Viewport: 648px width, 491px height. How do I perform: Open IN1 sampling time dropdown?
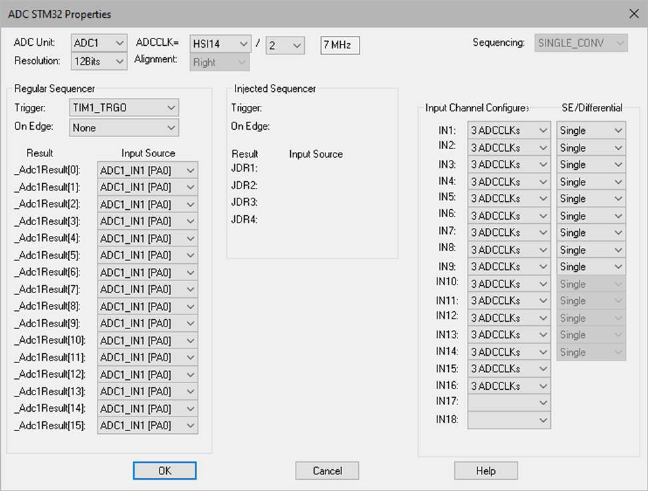[x=509, y=131]
